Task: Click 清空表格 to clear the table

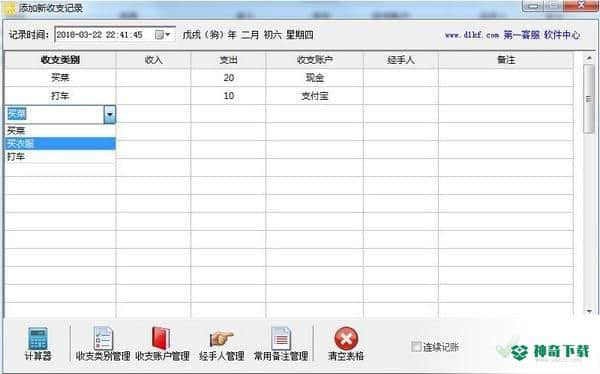Action: [346, 343]
